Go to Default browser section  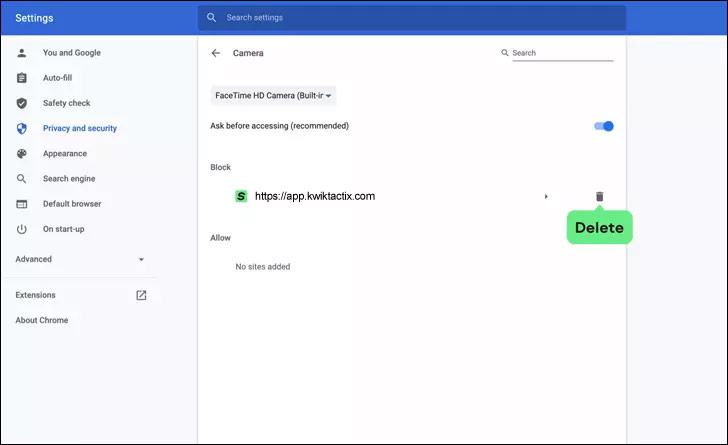point(72,204)
